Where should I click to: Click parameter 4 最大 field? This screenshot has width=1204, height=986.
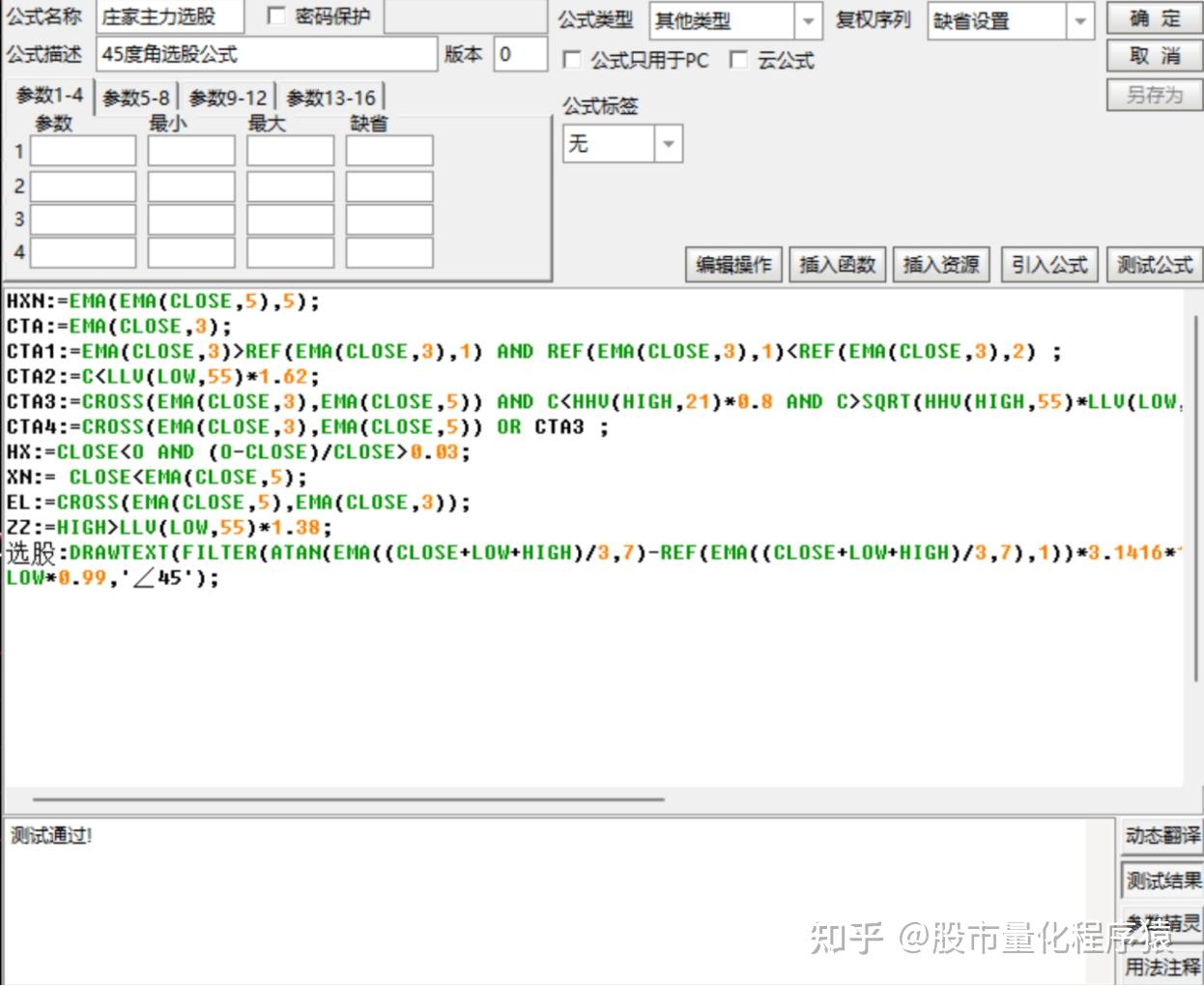(290, 252)
